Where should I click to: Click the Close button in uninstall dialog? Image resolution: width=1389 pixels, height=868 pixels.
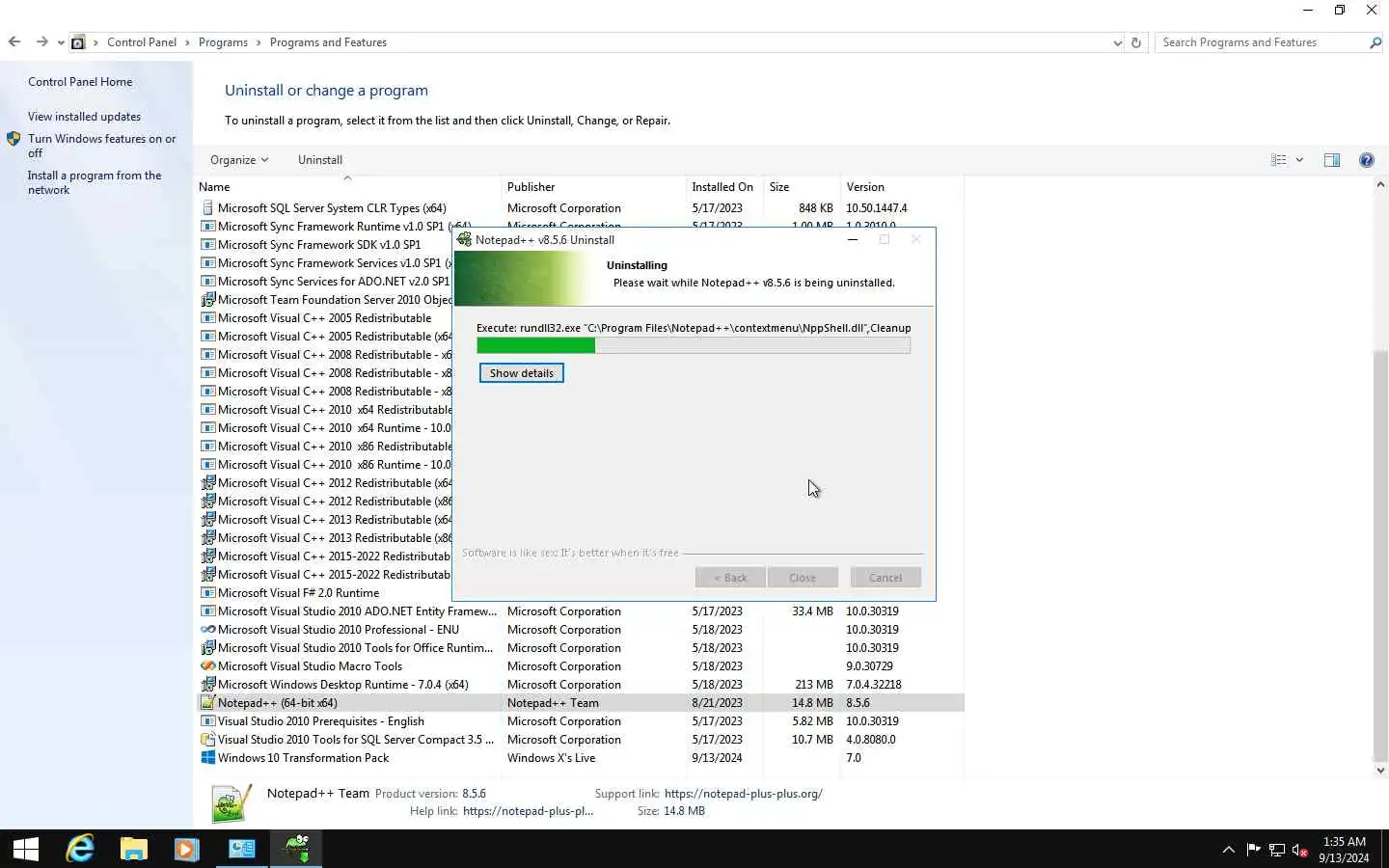point(803,578)
